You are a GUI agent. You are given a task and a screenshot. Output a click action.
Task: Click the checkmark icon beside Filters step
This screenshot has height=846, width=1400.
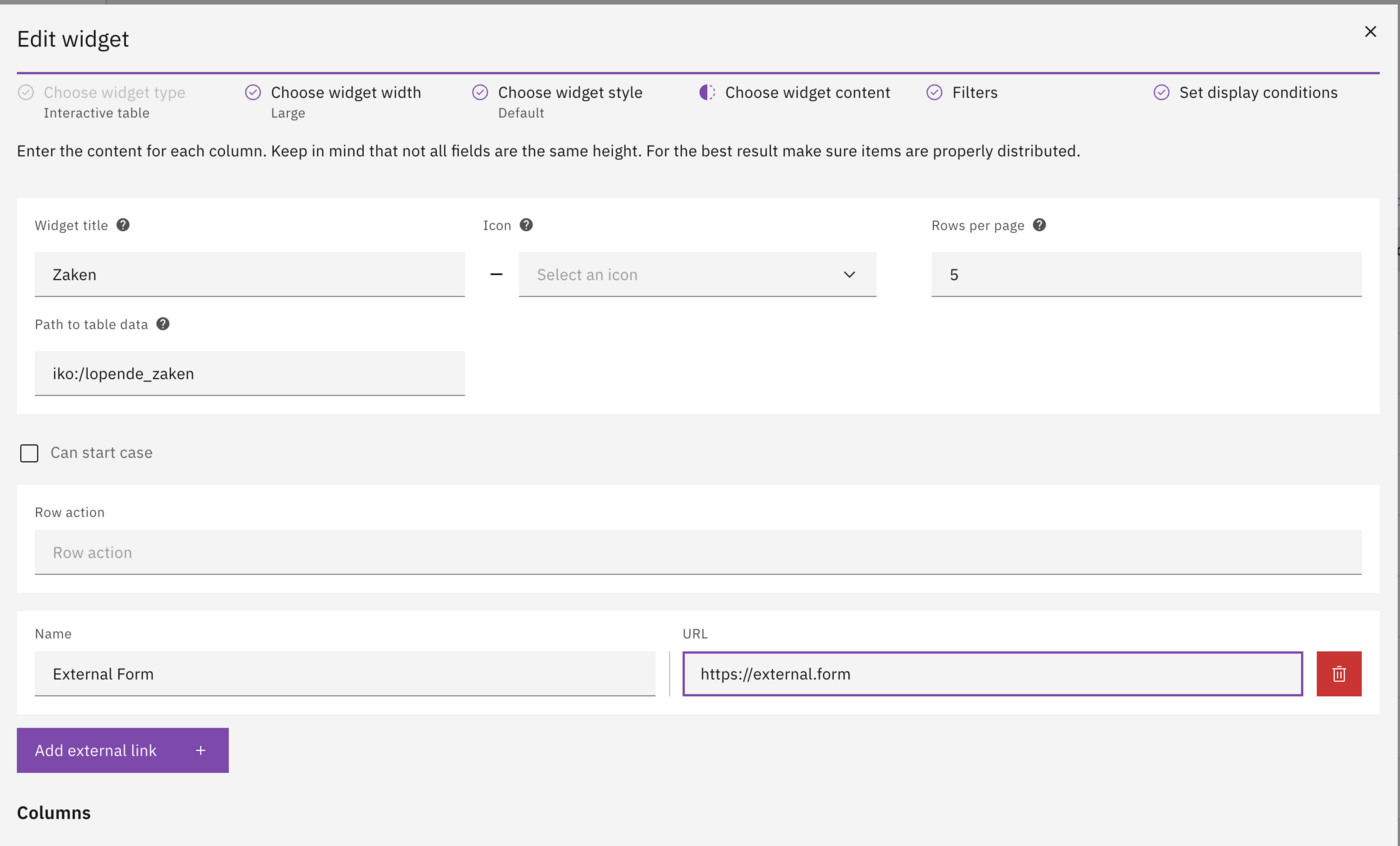tap(934, 92)
